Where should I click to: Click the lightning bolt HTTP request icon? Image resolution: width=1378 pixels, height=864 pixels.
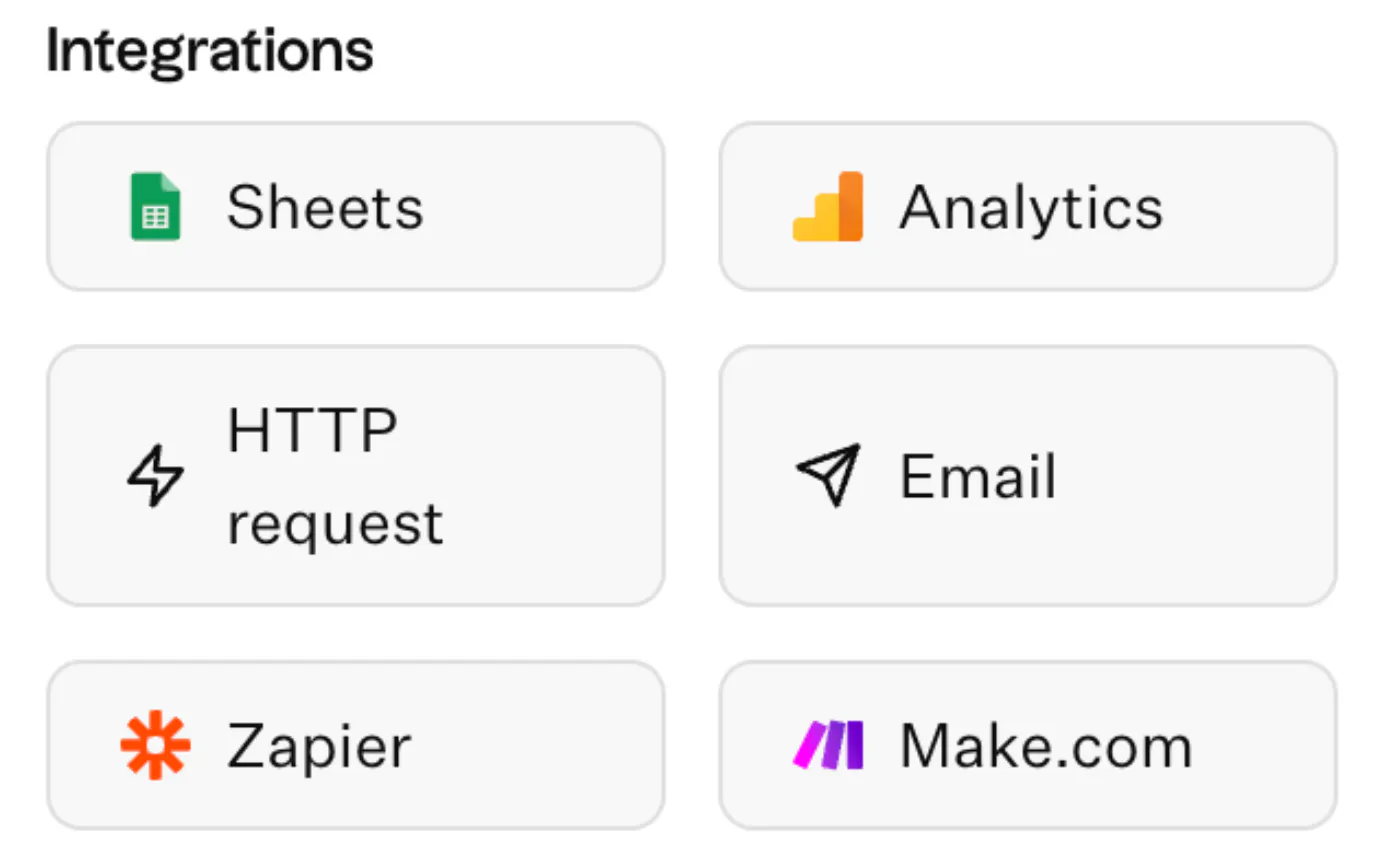click(x=155, y=476)
